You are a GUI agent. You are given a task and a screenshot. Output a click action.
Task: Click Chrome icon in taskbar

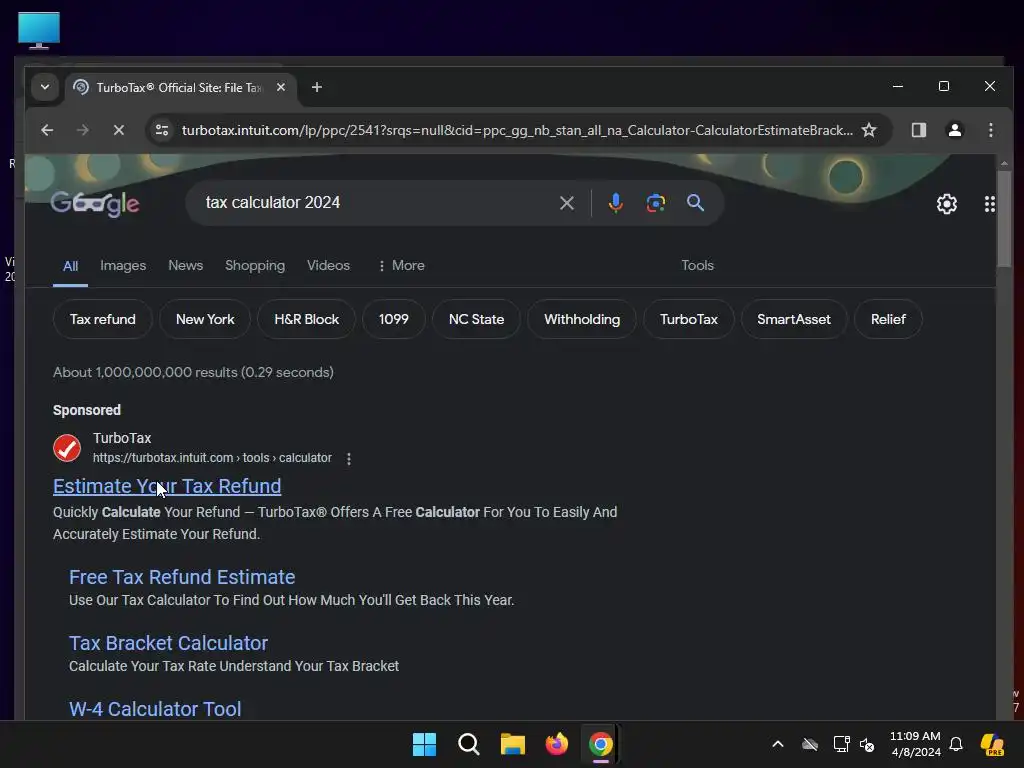tap(601, 744)
